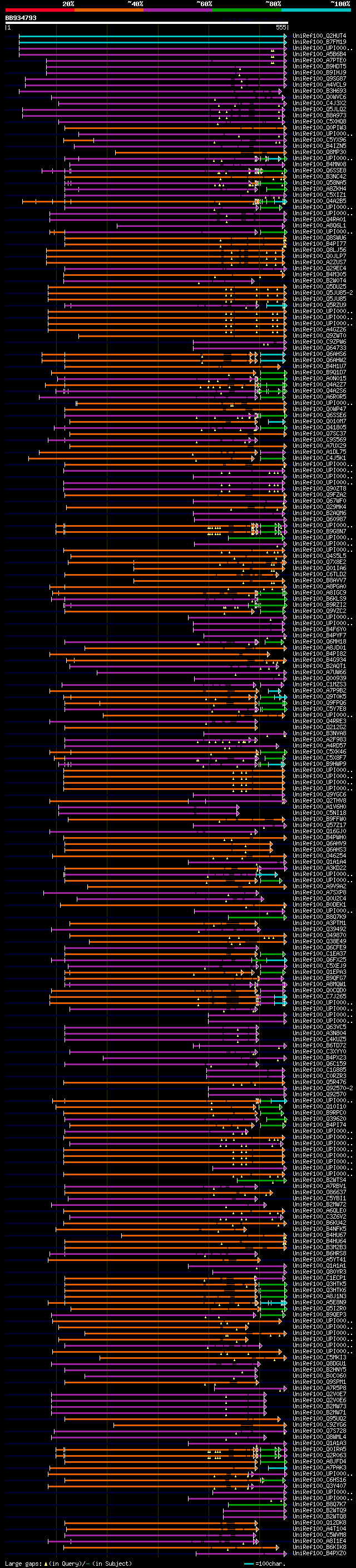Select label UniRef100_C9S569

tap(319, 439)
